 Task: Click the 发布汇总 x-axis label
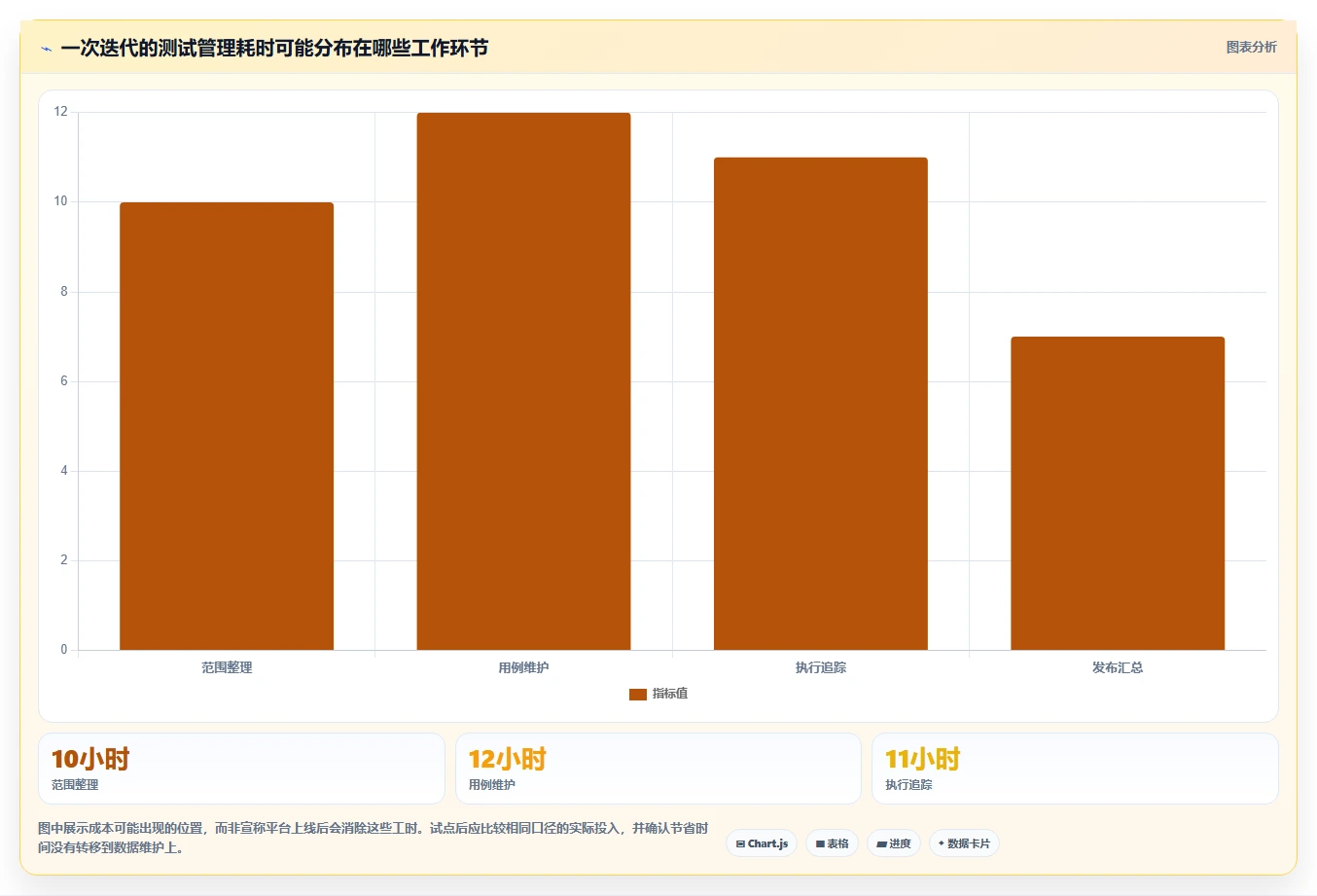[1118, 667]
